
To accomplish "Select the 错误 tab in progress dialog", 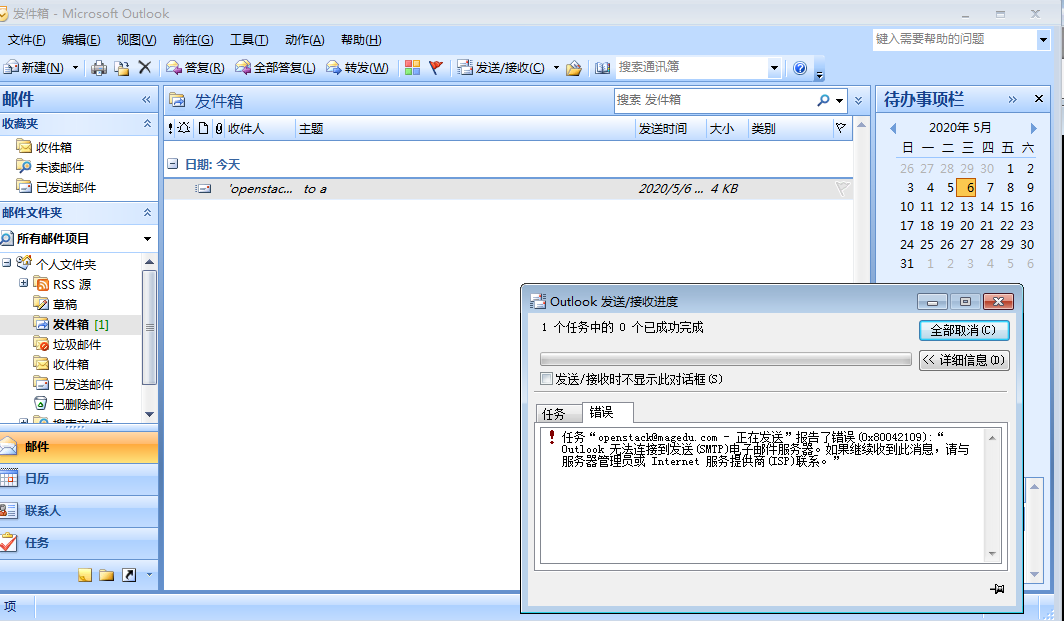I will pyautogui.click(x=608, y=412).
